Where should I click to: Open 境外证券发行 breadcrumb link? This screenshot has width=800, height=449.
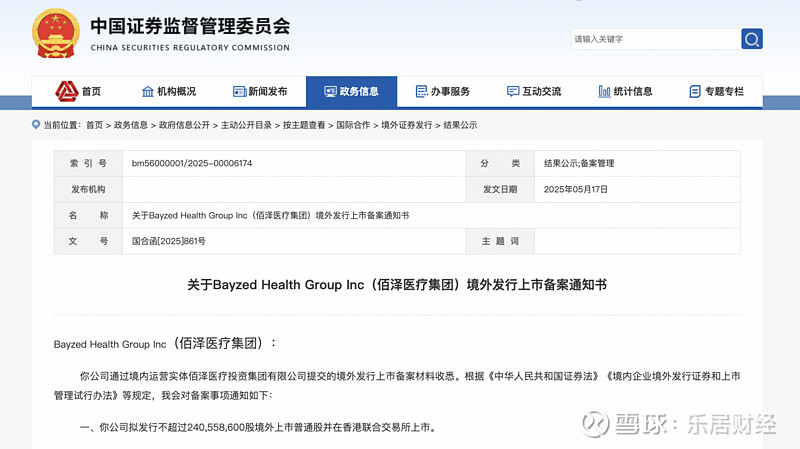pyautogui.click(x=407, y=125)
